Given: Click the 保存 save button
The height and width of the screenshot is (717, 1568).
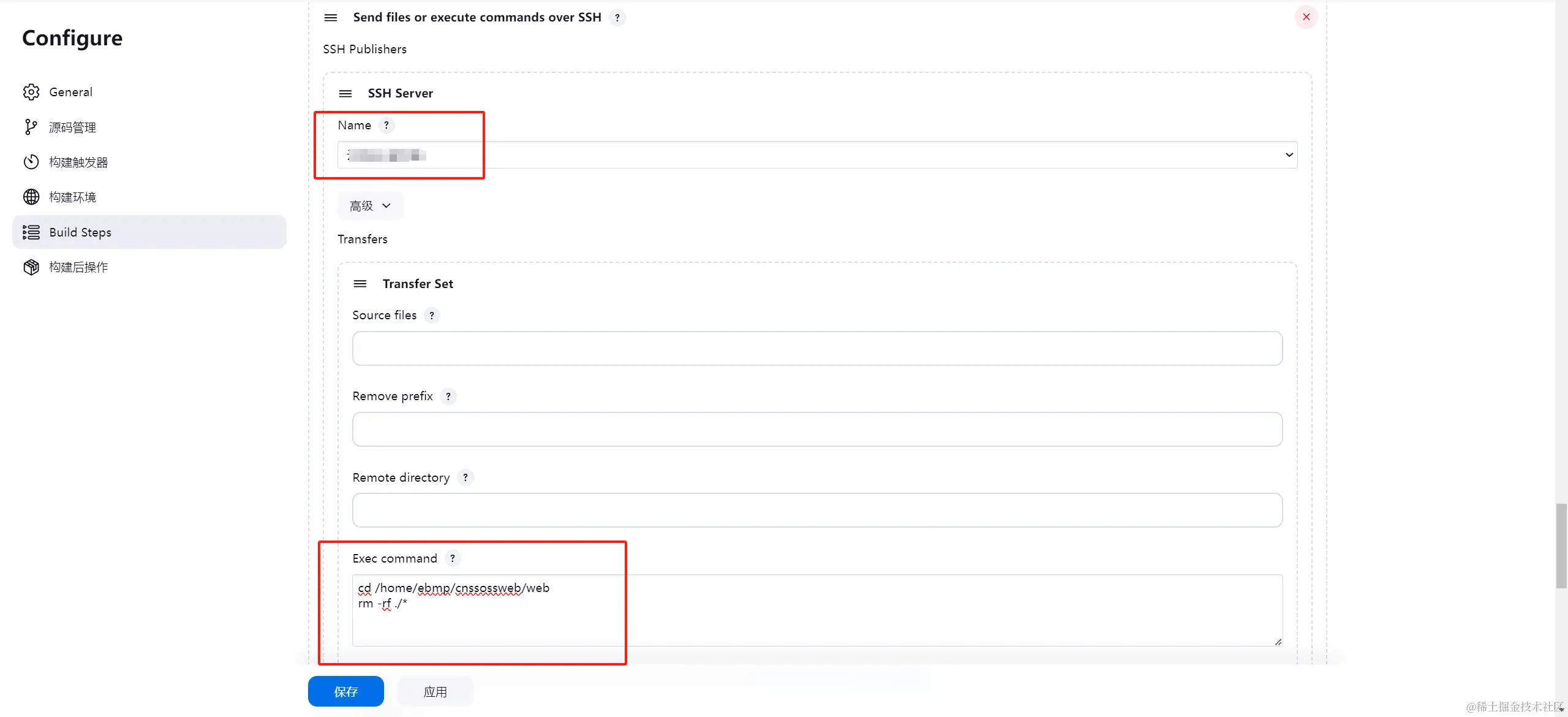Looking at the screenshot, I should (345, 691).
